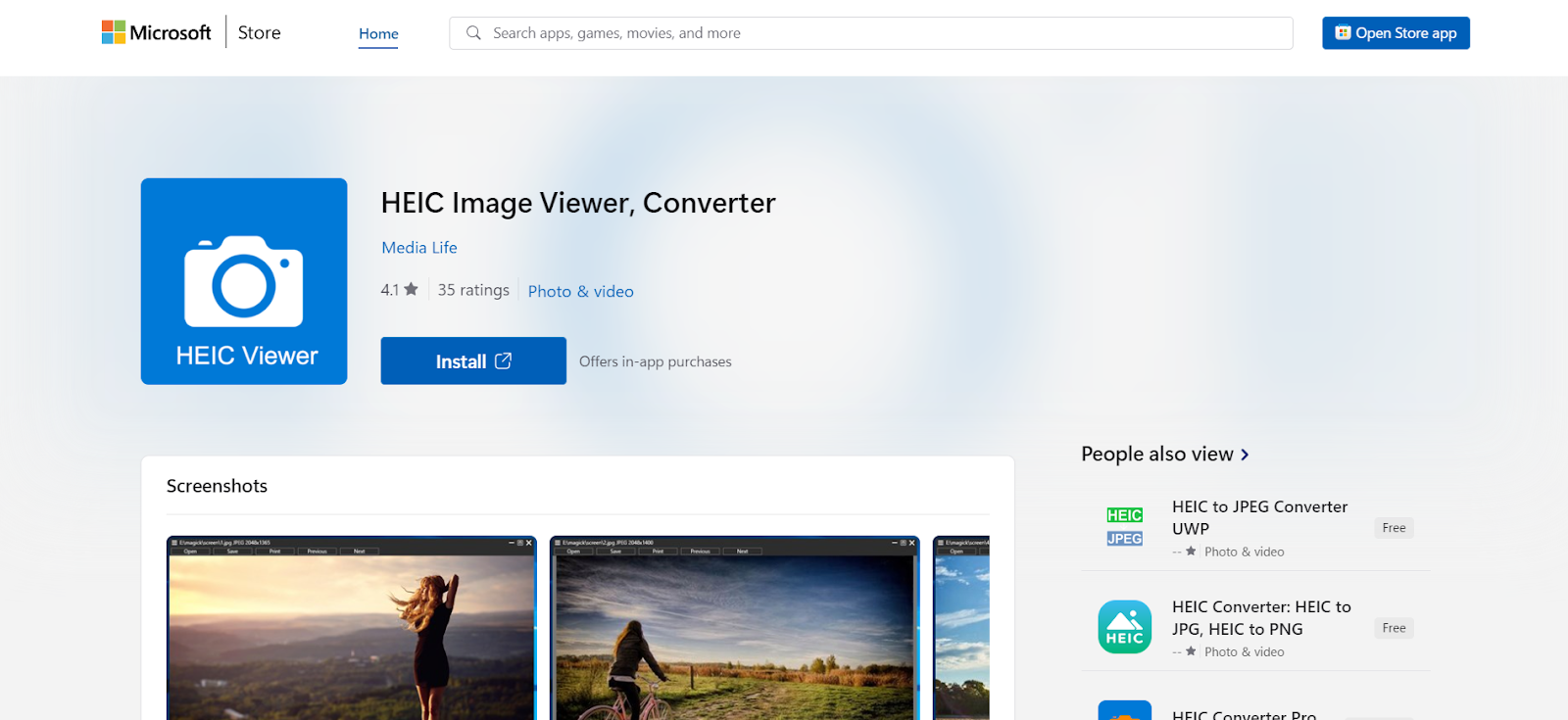This screenshot has width=1568, height=720.
Task: Click the People also view heading
Action: [x=1157, y=455]
